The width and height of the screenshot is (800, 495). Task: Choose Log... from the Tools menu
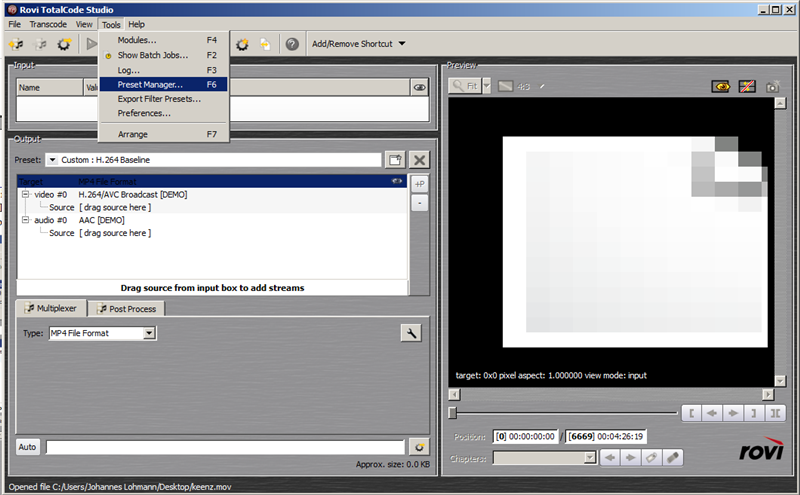coord(164,70)
